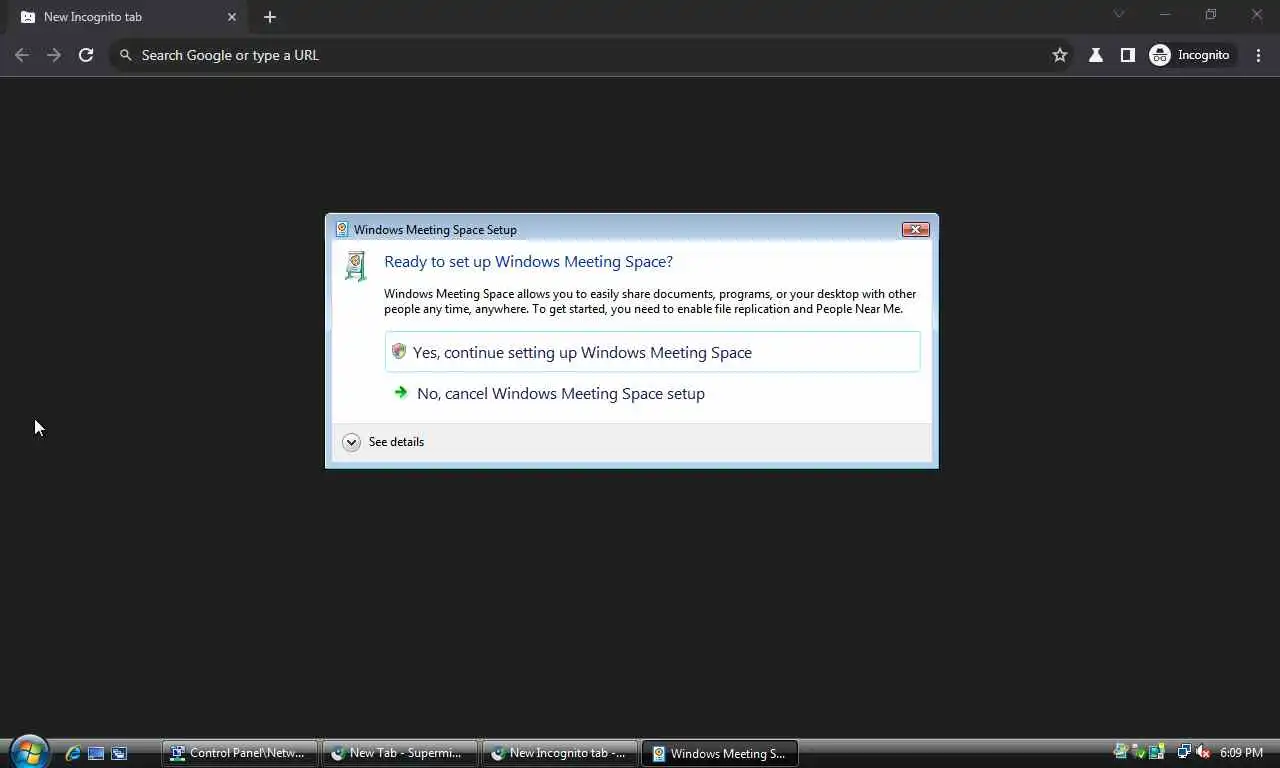Image resolution: width=1280 pixels, height=768 pixels.
Task: Click the large Meeting Space icon beside heading
Action: (355, 266)
